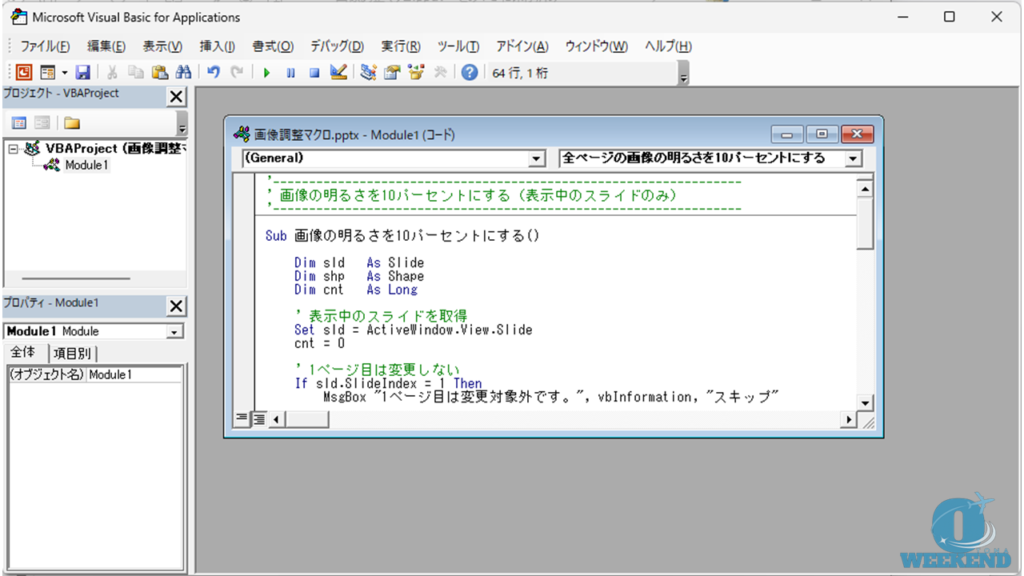Click Toolbox hammer-wrench icon
The image size is (1024, 576).
tap(440, 72)
